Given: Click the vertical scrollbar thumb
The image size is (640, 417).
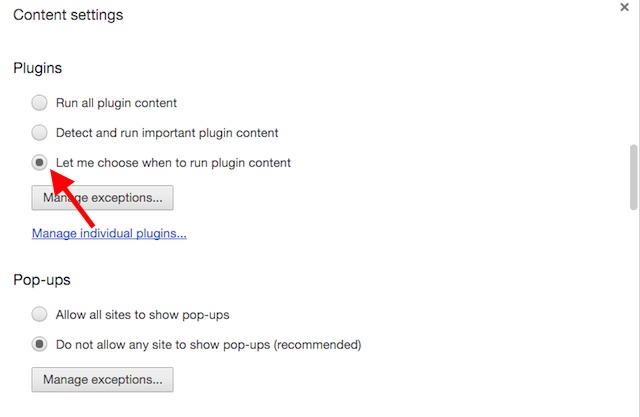Looking at the screenshot, I should tap(633, 177).
